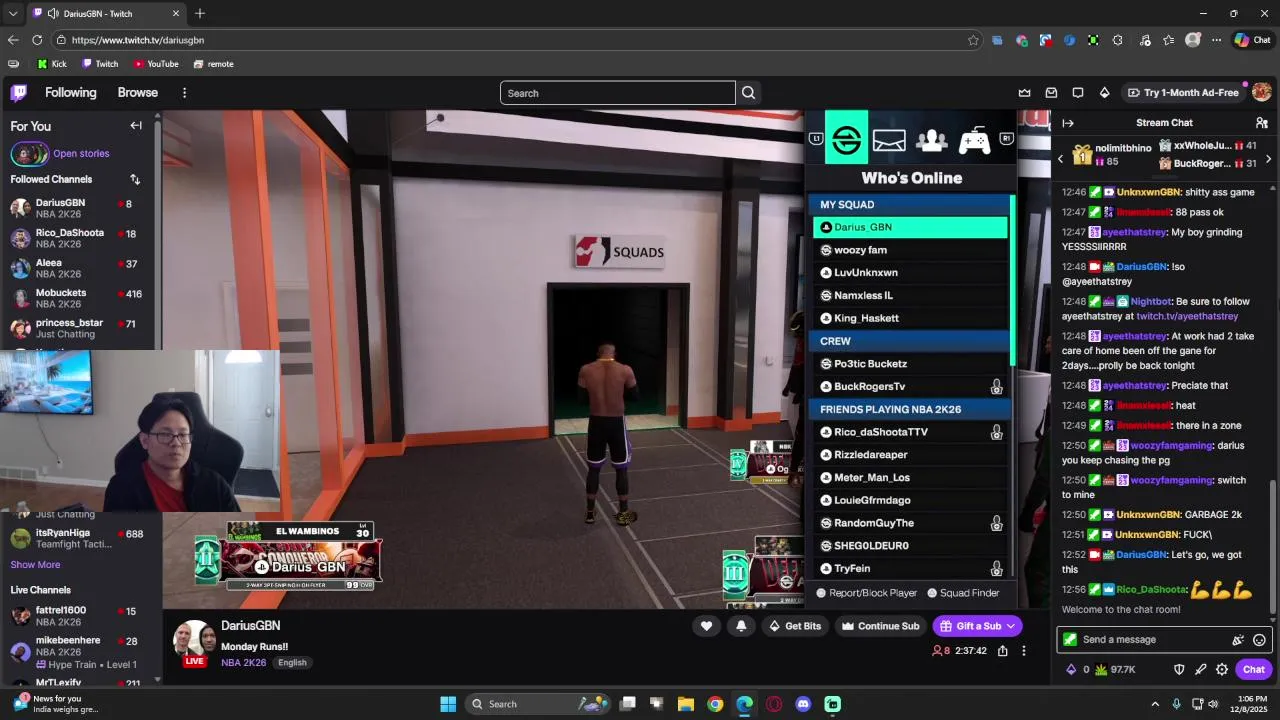
Task: Open Following tab
Action: tap(71, 93)
